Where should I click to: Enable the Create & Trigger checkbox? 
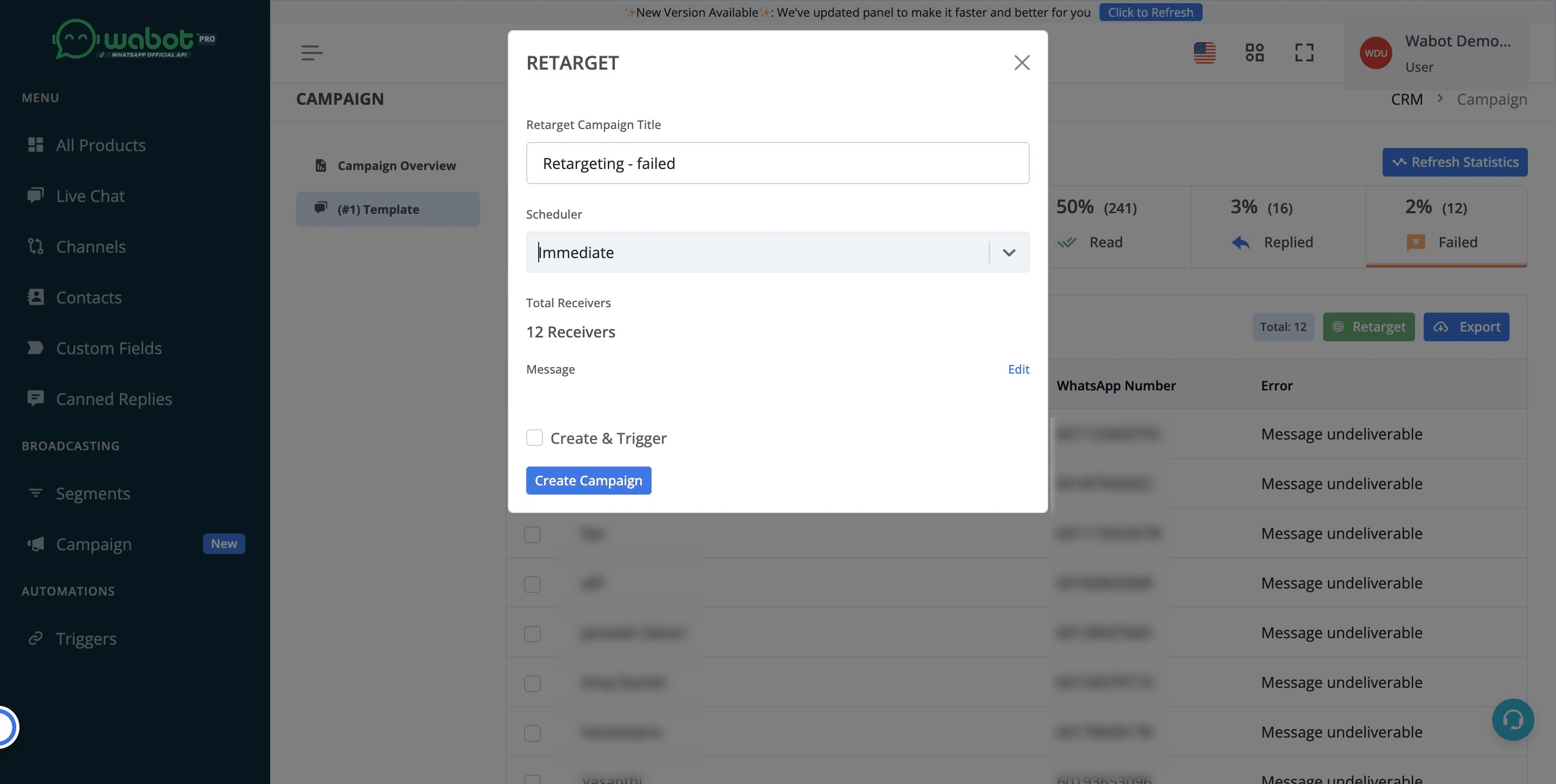(x=534, y=437)
